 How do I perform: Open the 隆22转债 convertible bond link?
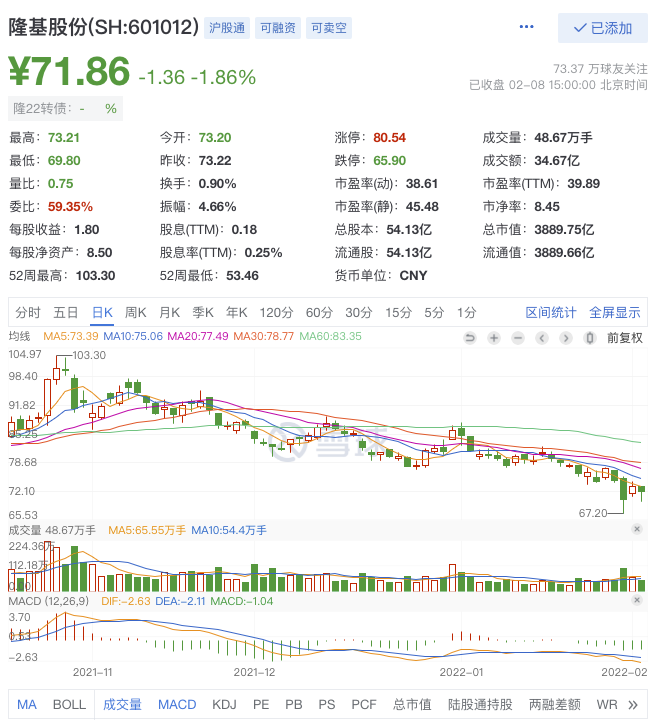tap(65, 109)
